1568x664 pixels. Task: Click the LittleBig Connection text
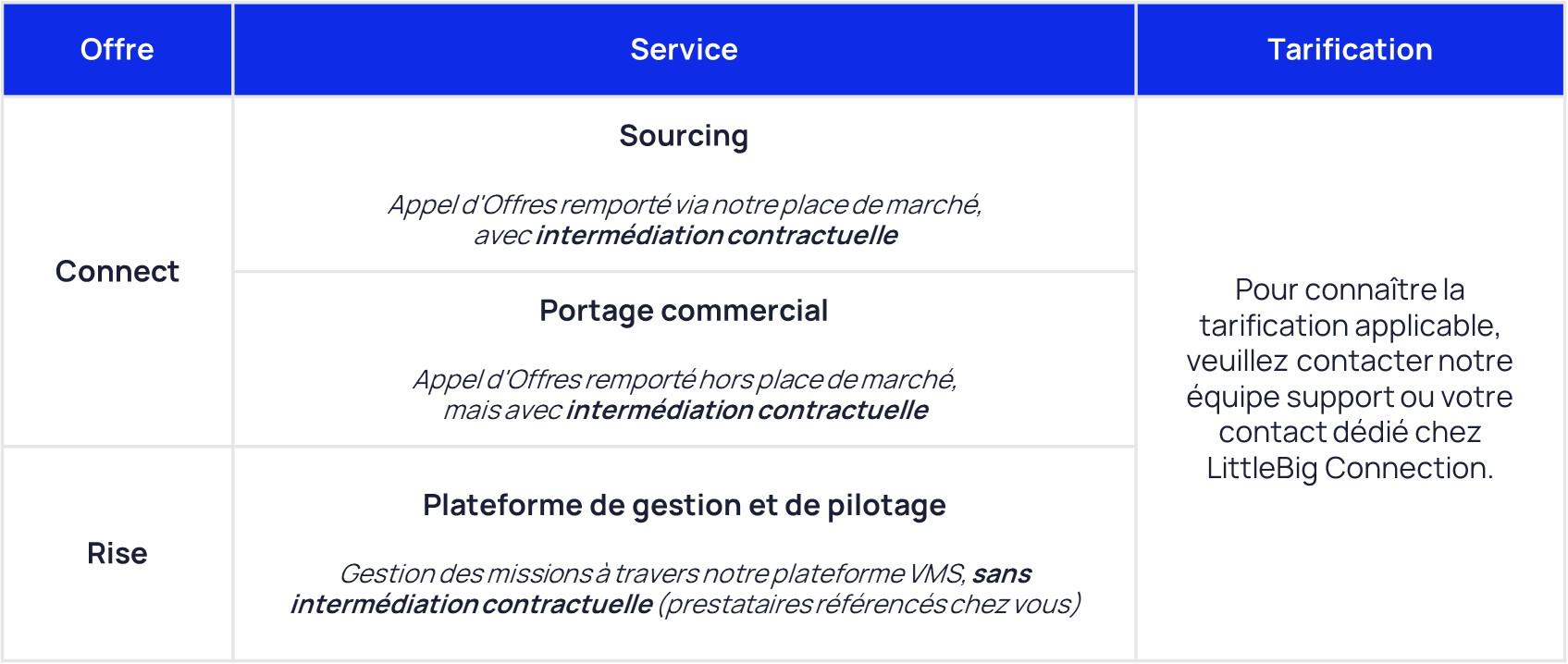[1351, 468]
